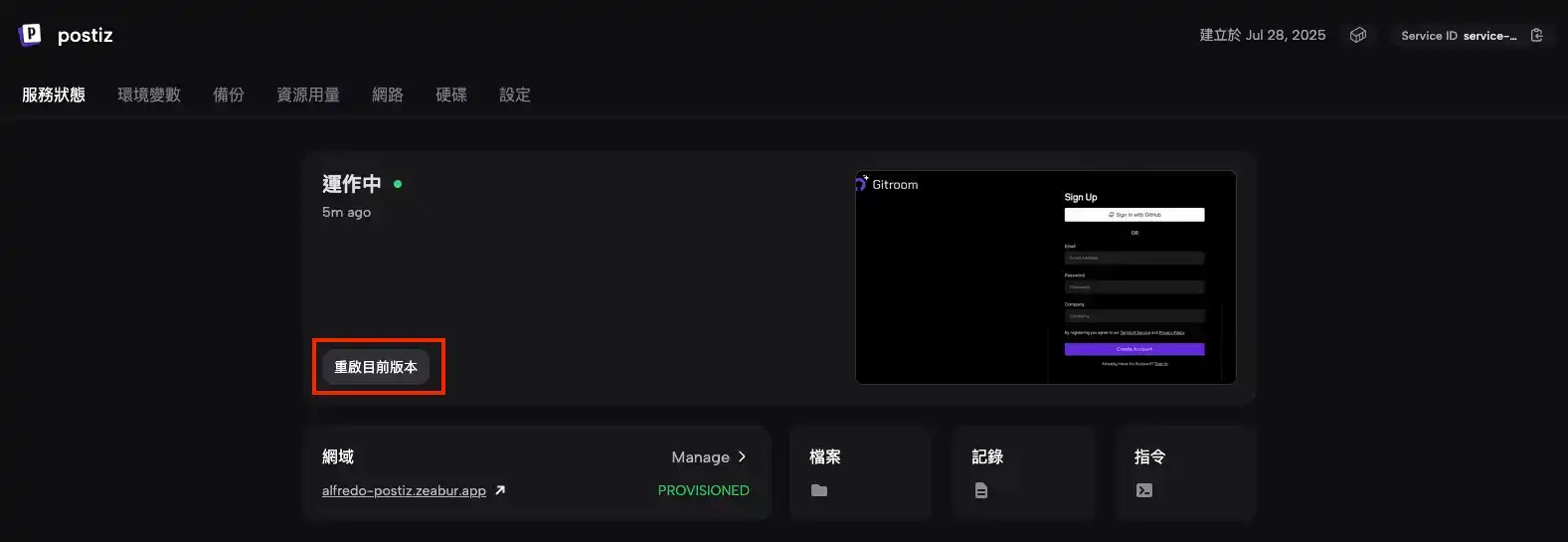1568x542 pixels.
Task: Click the PROVISIONED status text
Action: 704,490
